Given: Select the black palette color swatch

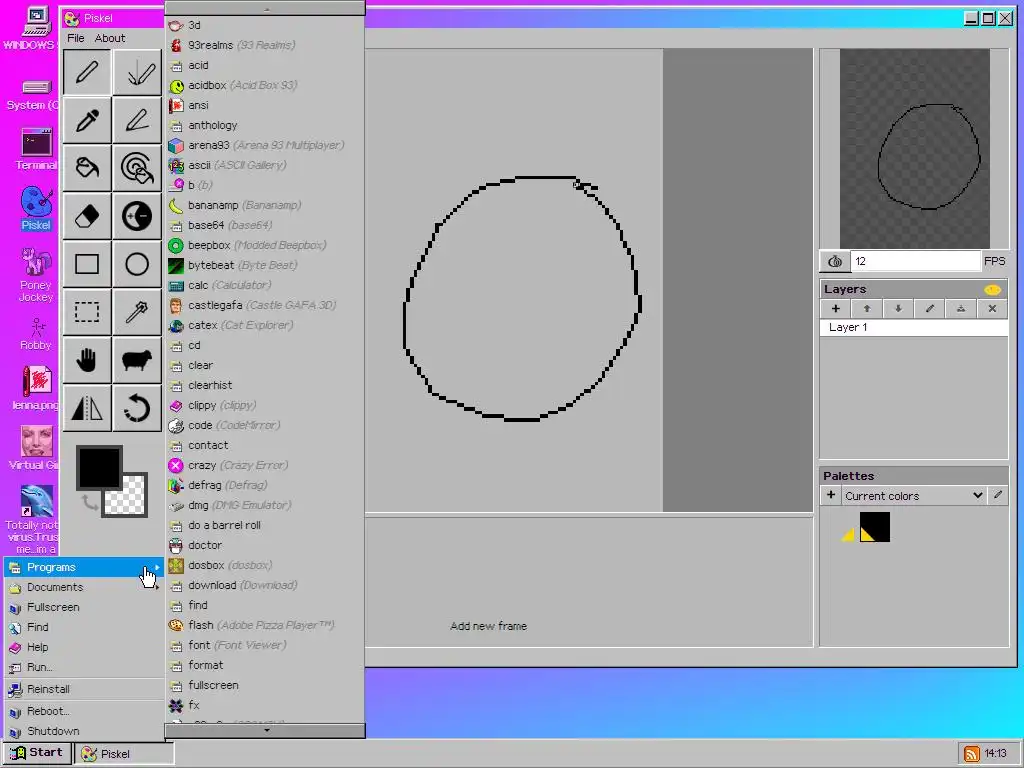Looking at the screenshot, I should pyautogui.click(x=874, y=527).
